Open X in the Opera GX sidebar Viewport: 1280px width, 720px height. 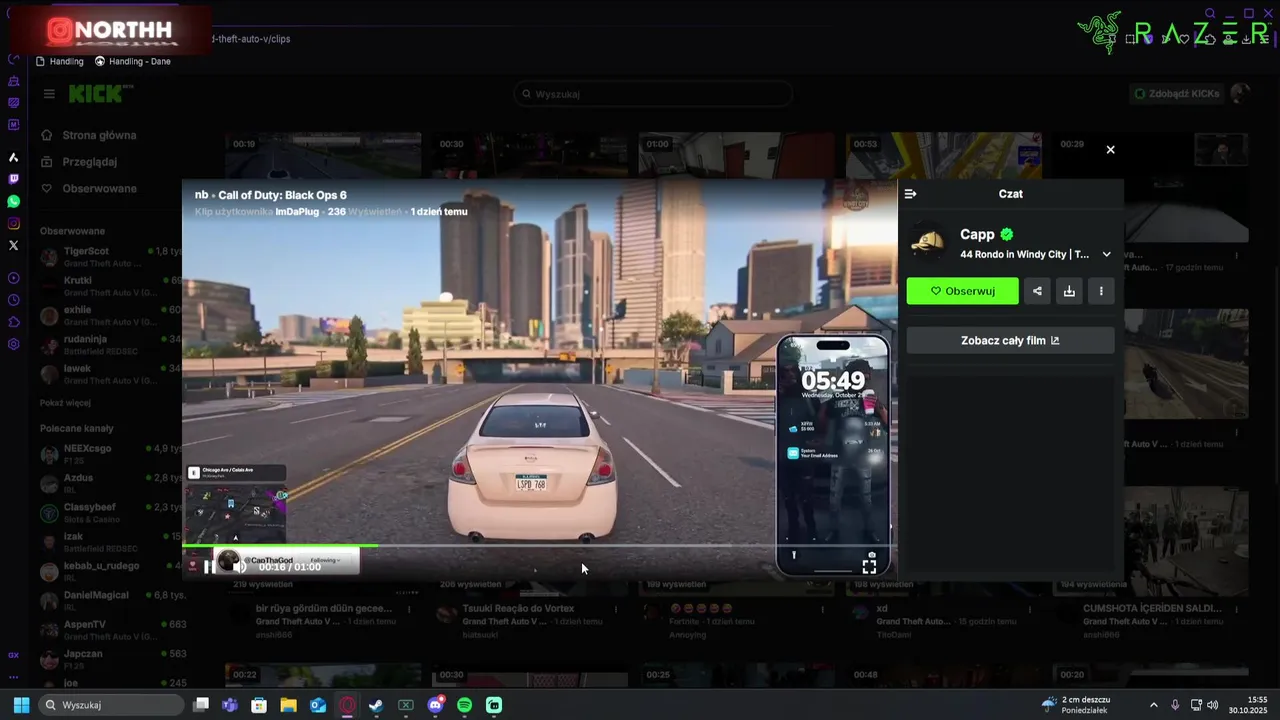click(x=14, y=245)
